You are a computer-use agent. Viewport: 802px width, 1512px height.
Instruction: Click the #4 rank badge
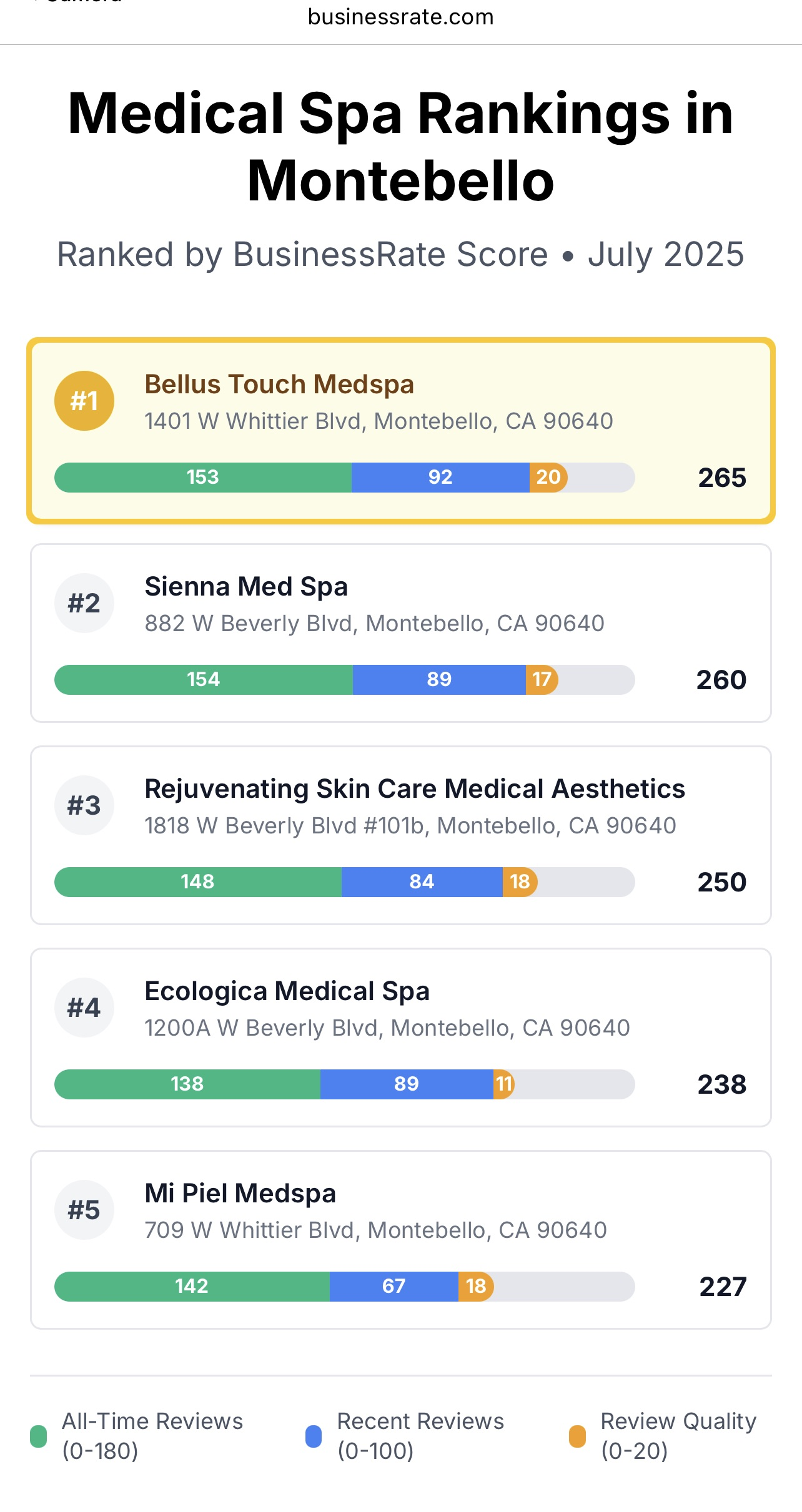point(84,1008)
